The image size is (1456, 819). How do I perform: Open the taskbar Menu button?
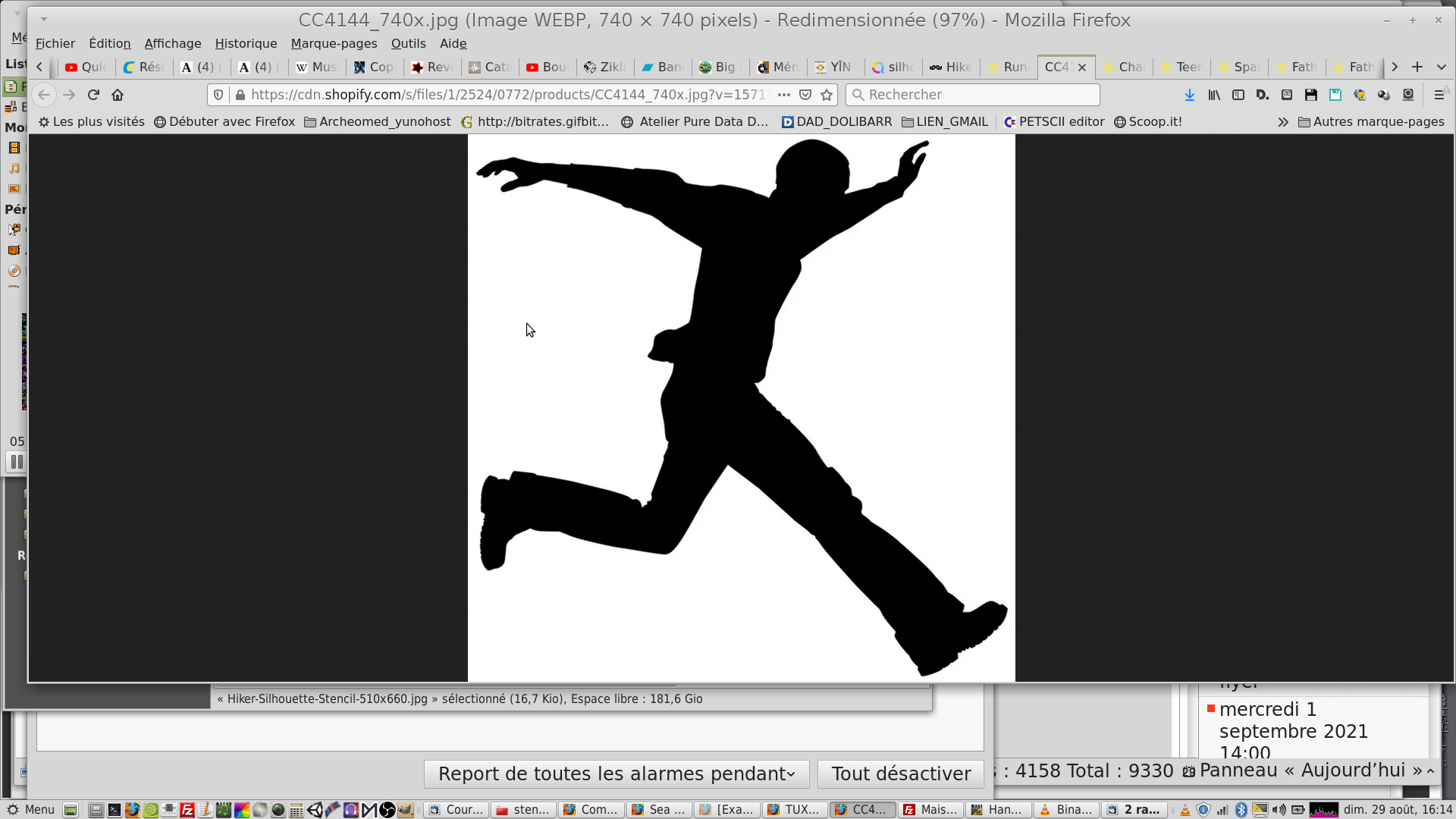(31, 810)
